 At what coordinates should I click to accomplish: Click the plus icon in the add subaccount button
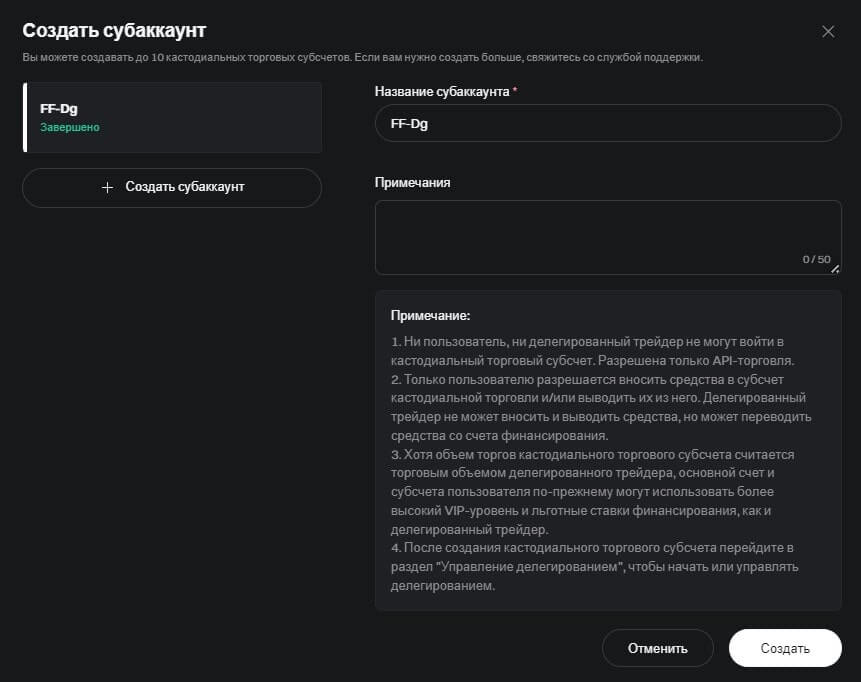(108, 187)
